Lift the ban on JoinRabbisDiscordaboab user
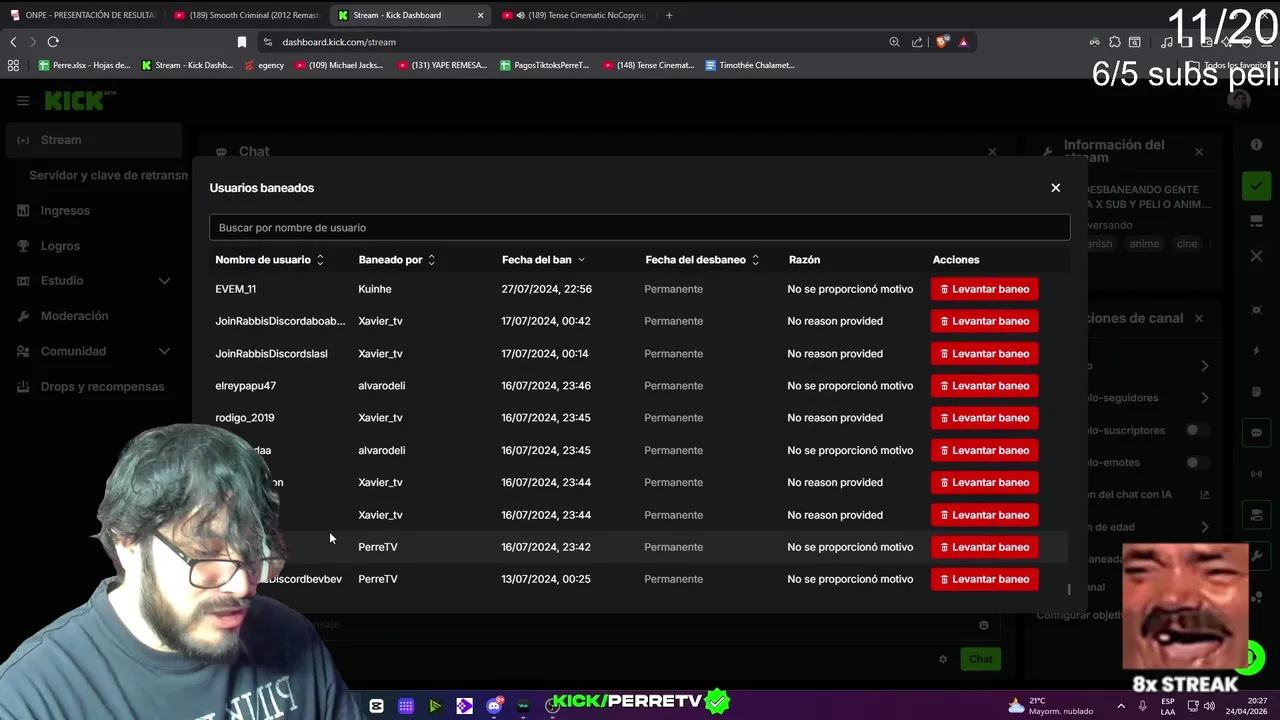 (985, 321)
